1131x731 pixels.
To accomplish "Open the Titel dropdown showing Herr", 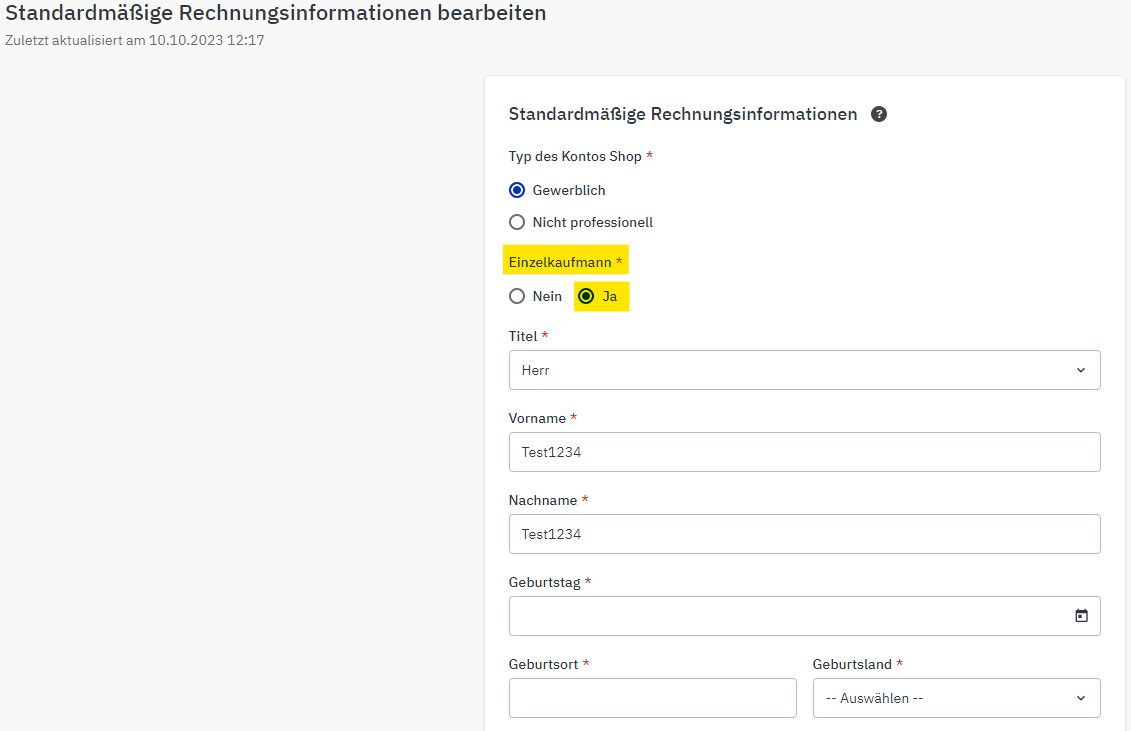I will 804,370.
